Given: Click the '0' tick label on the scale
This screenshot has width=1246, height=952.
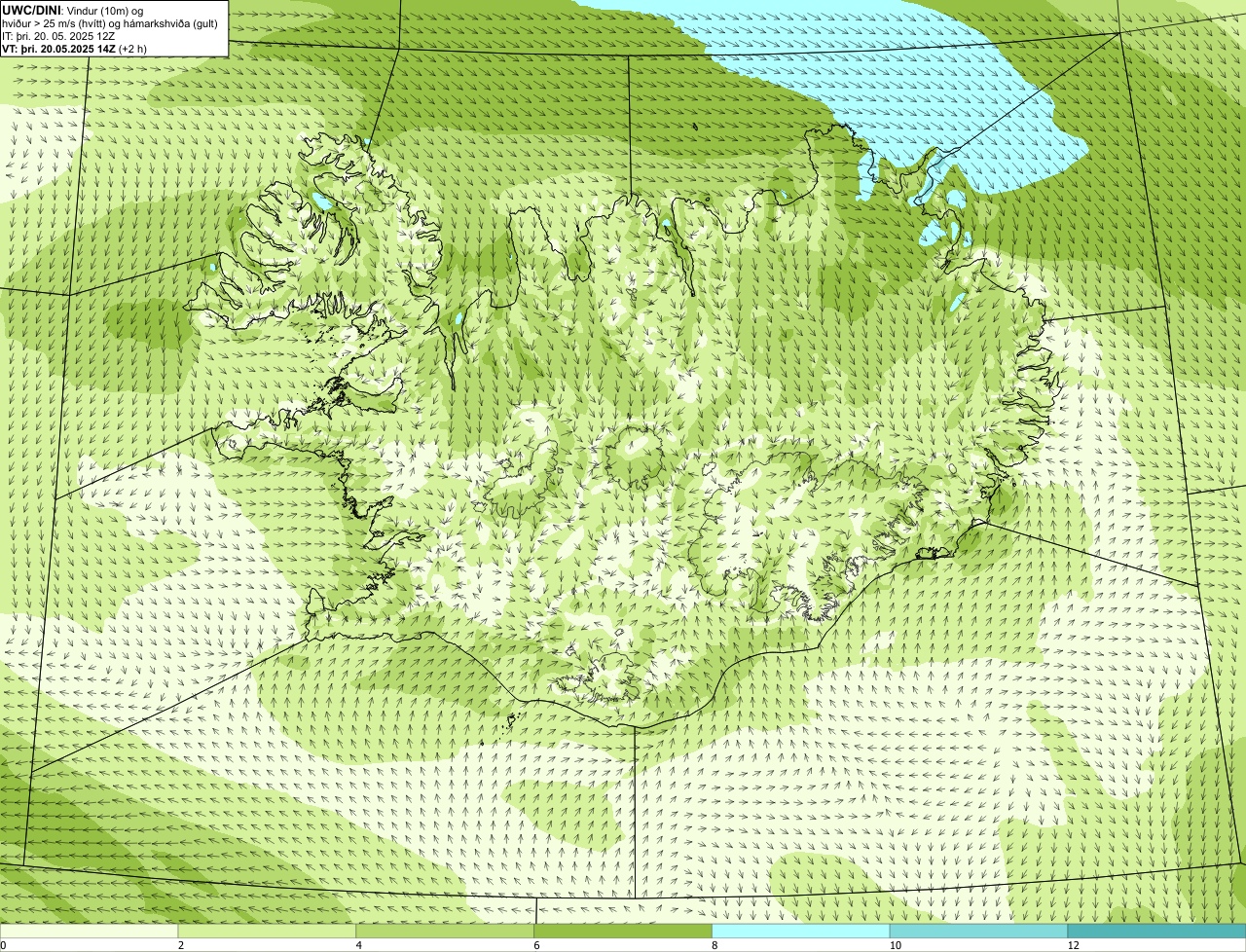Looking at the screenshot, I should pos(3,945).
